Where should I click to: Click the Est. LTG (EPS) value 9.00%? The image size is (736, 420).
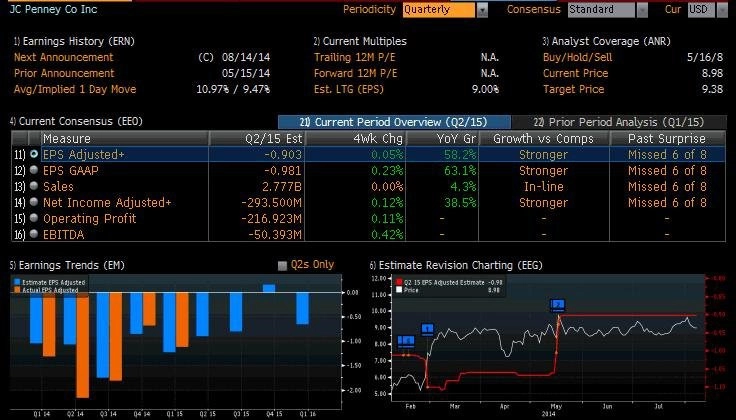485,89
